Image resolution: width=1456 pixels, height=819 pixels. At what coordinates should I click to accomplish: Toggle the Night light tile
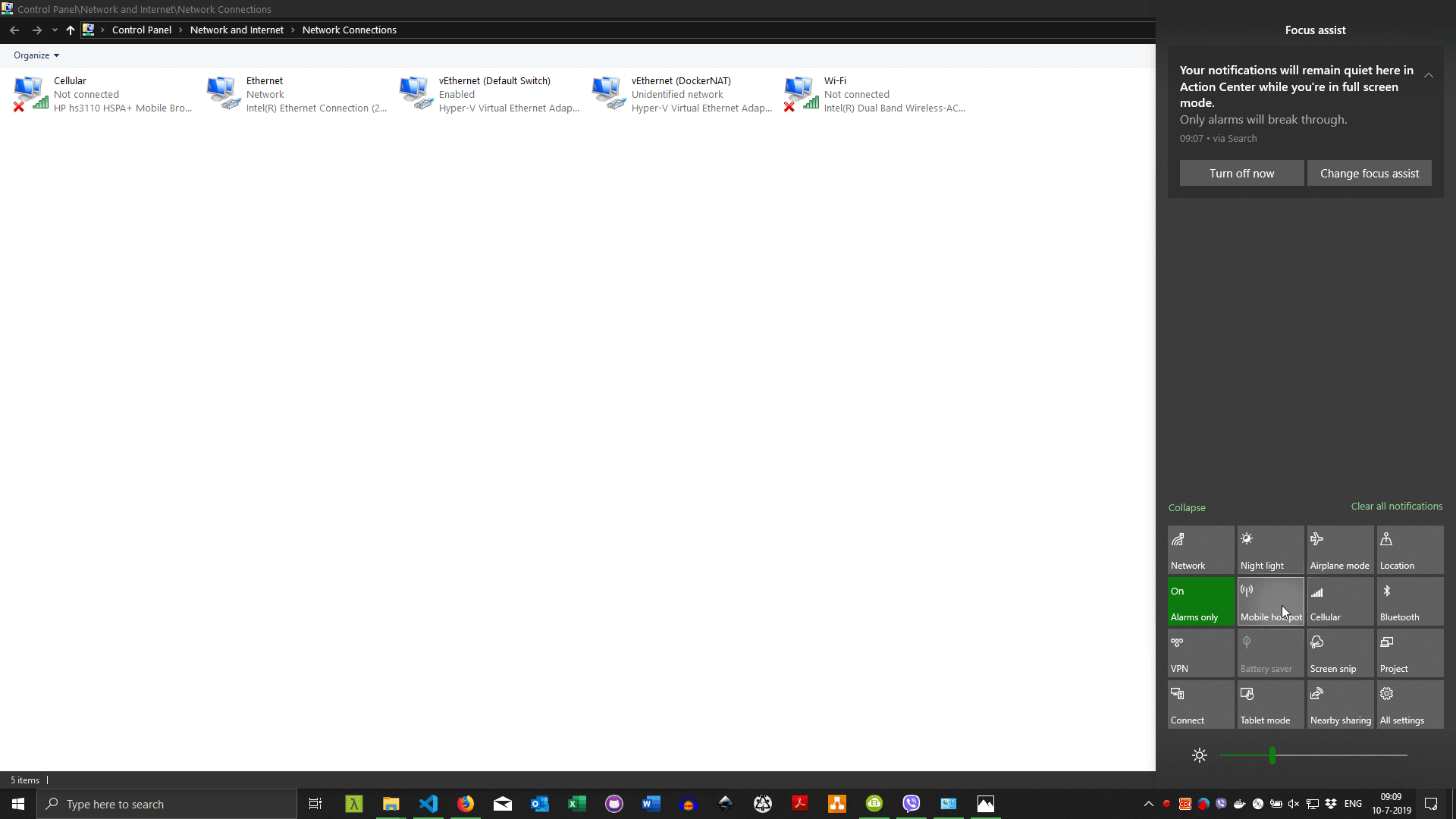pyautogui.click(x=1270, y=550)
